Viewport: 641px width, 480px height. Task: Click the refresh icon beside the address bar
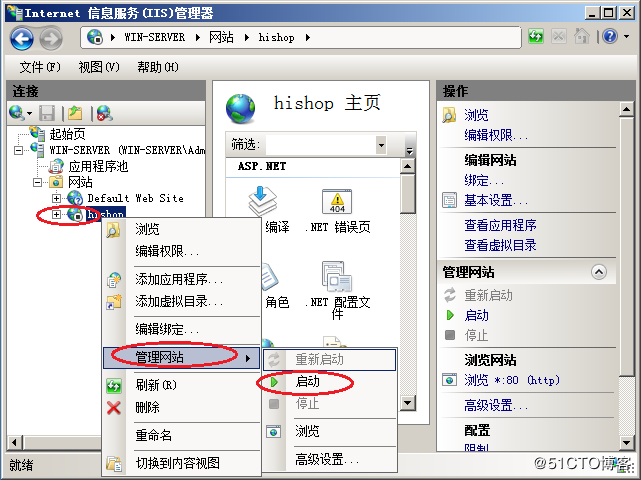(537, 37)
